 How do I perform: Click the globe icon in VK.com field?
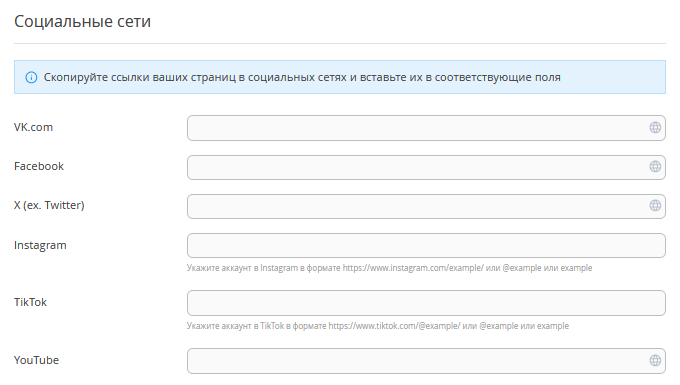(655, 127)
